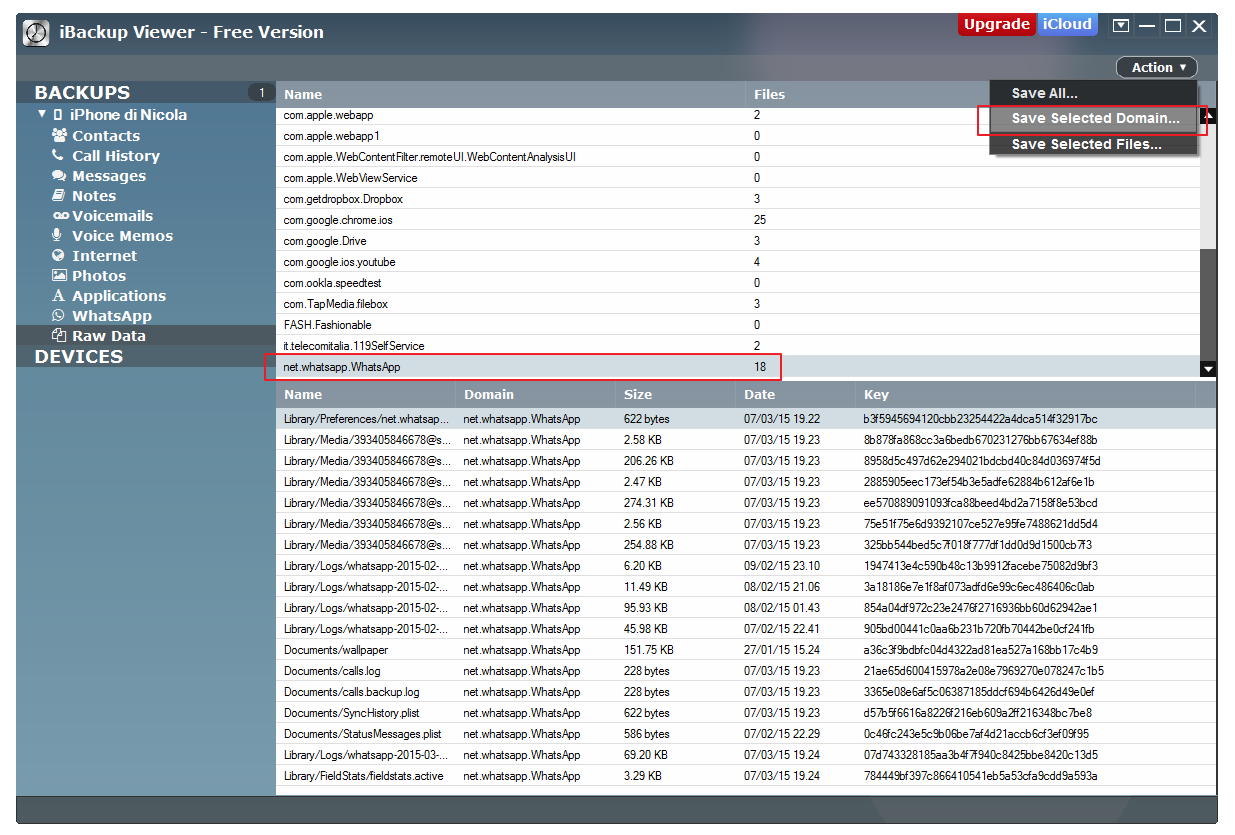Click the Photos picture icon
1235x835 pixels.
pos(59,275)
